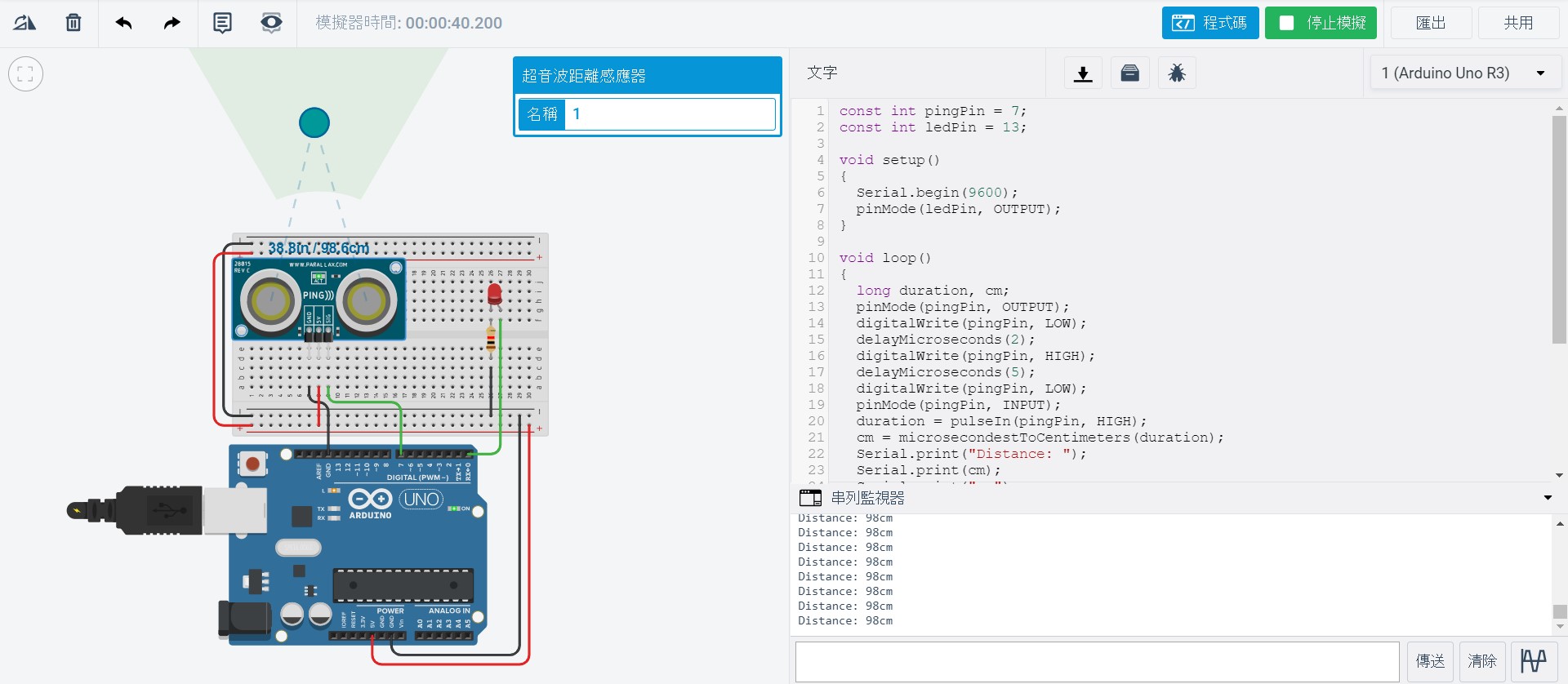Screen dimensions: 1568x684
Task: Click the code editor vertical scrollbar
Action: tap(1559, 229)
